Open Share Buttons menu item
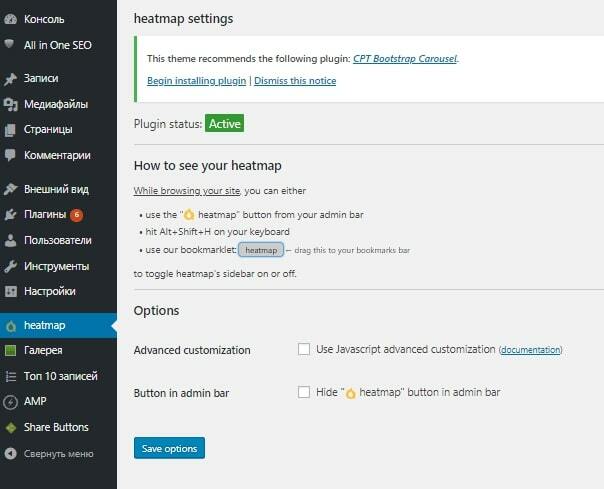The height and width of the screenshot is (489, 604). [x=58, y=427]
